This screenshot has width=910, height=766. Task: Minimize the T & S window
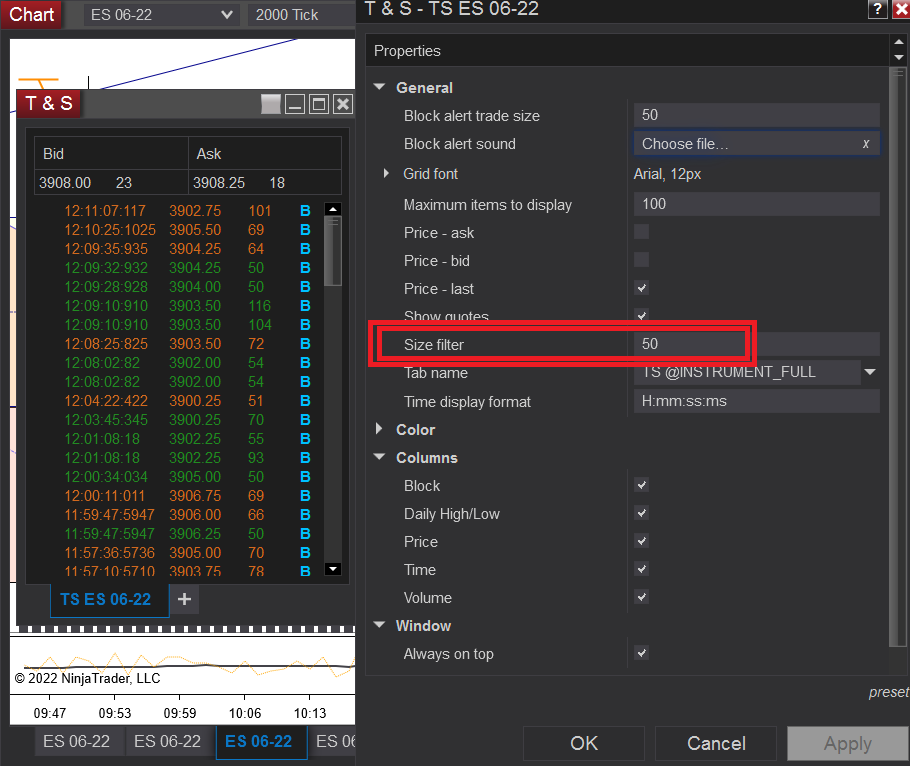point(295,104)
